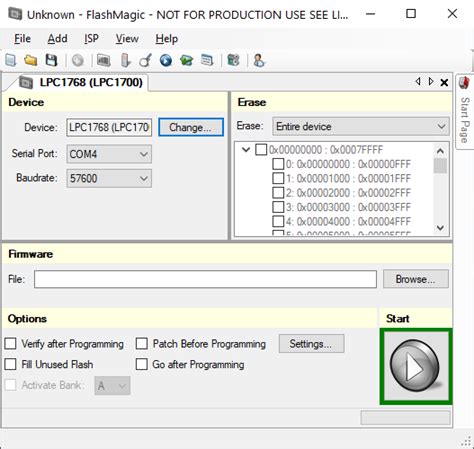This screenshot has height=449, width=474.
Task: Click the window terminal toolbar icon
Action: point(207,61)
